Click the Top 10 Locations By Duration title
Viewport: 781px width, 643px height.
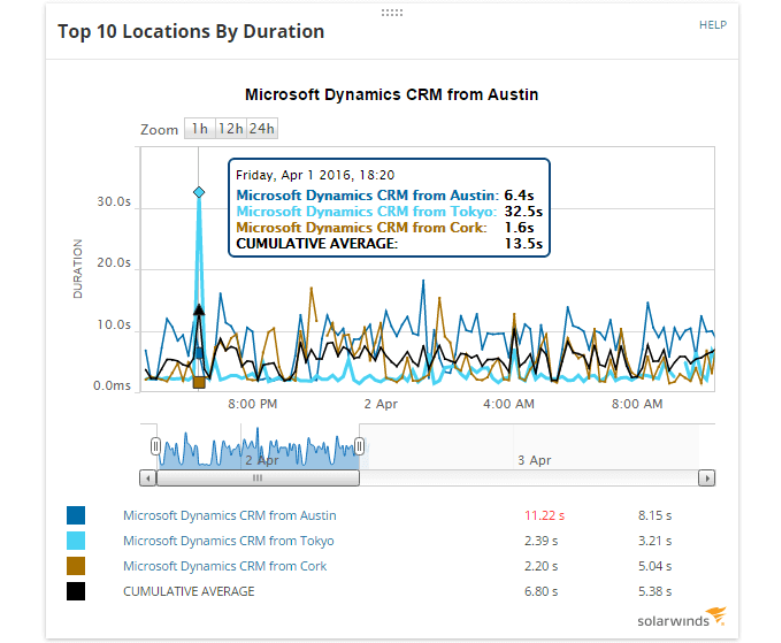191,31
